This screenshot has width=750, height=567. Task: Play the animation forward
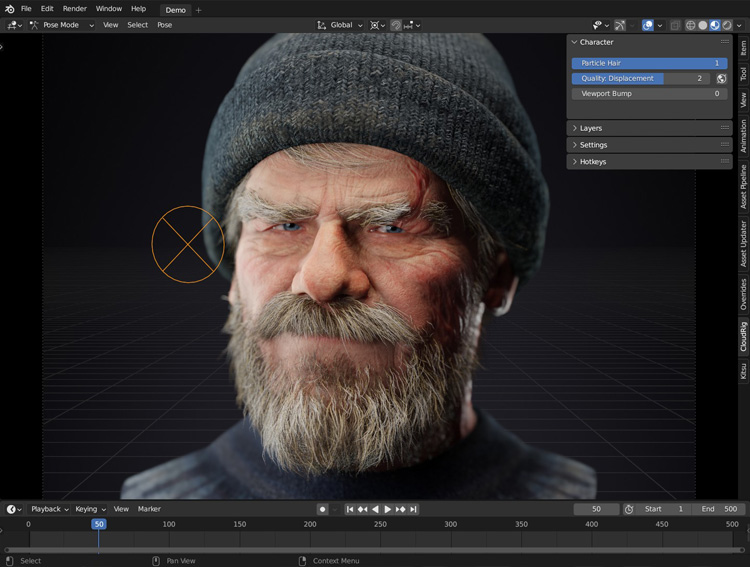point(387,509)
